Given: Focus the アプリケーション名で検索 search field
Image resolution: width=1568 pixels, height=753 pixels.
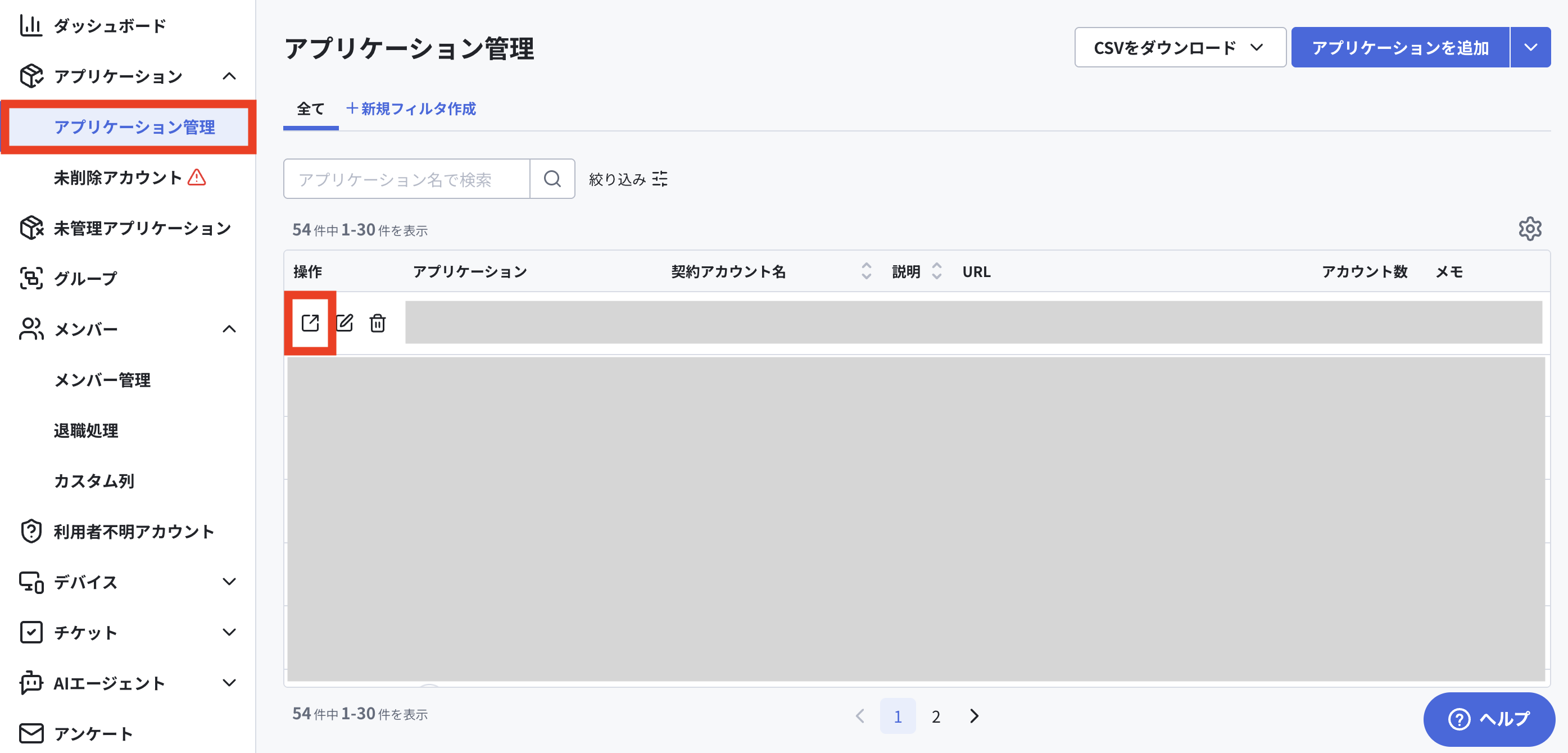Looking at the screenshot, I should [406, 178].
